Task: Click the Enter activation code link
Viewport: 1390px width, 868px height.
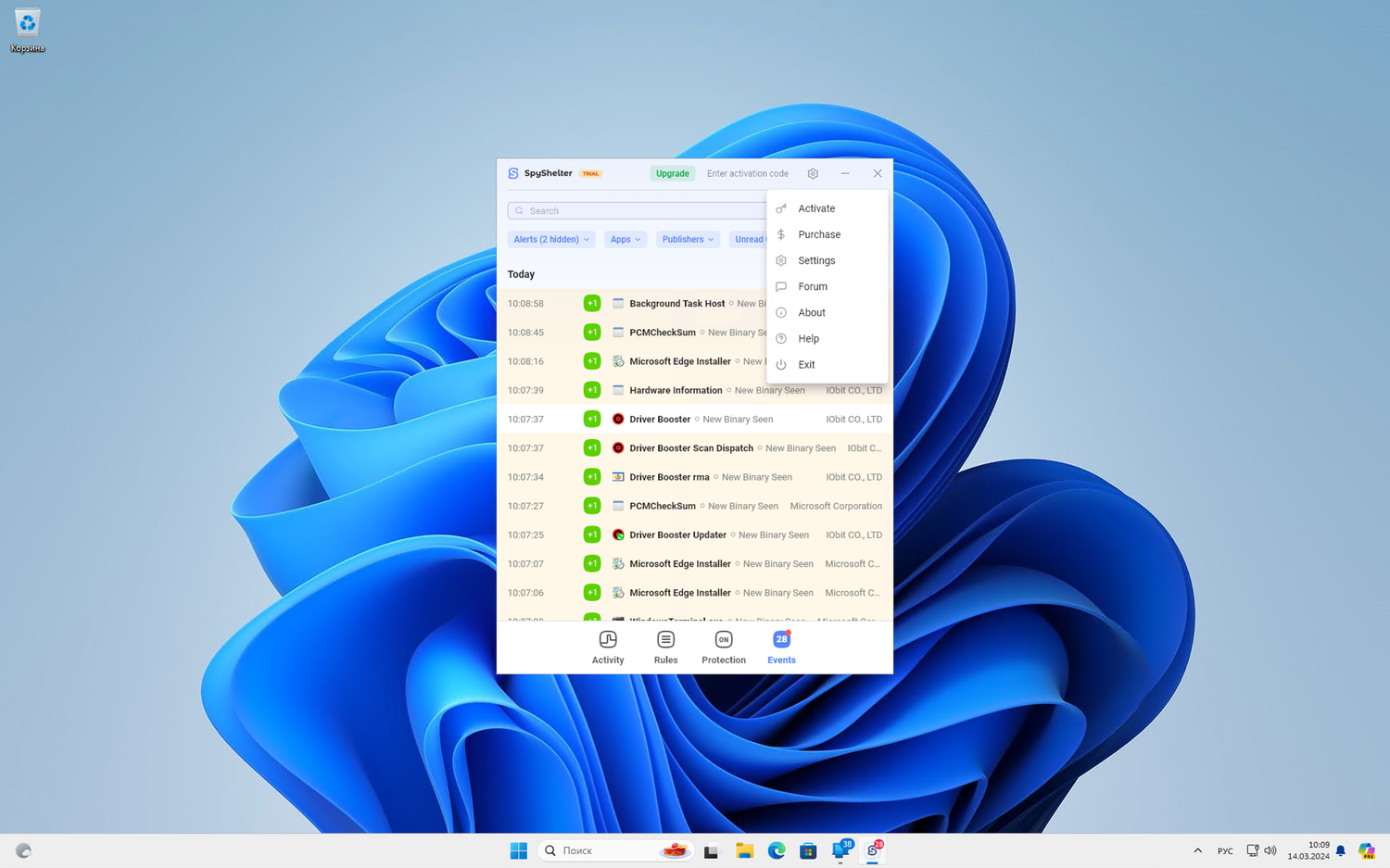Action: 748,173
